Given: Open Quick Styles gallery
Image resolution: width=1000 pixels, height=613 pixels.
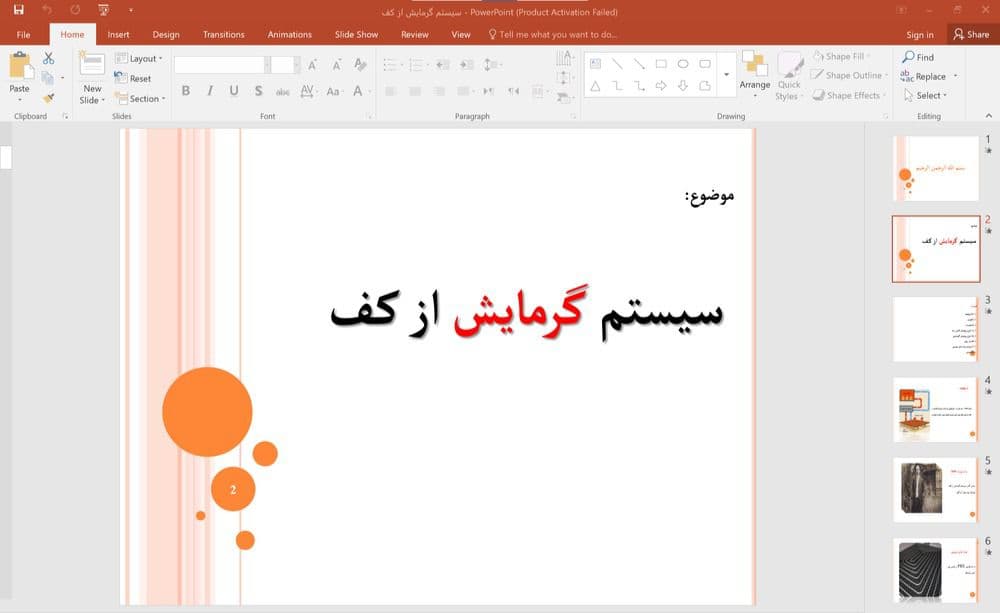Looking at the screenshot, I should [x=789, y=75].
